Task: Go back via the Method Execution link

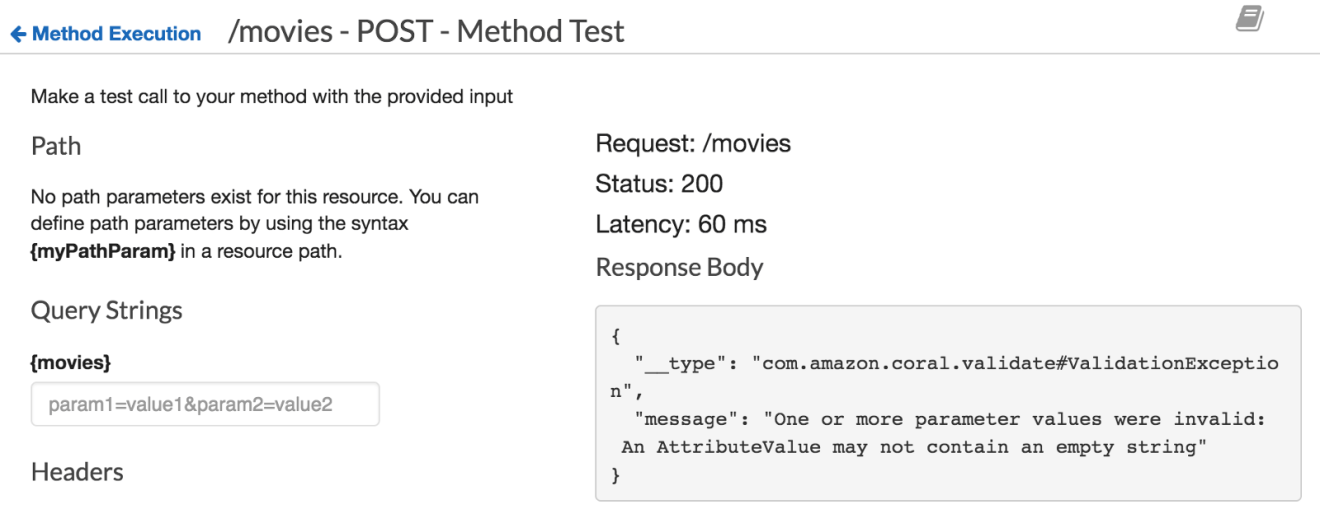Action: (x=116, y=34)
